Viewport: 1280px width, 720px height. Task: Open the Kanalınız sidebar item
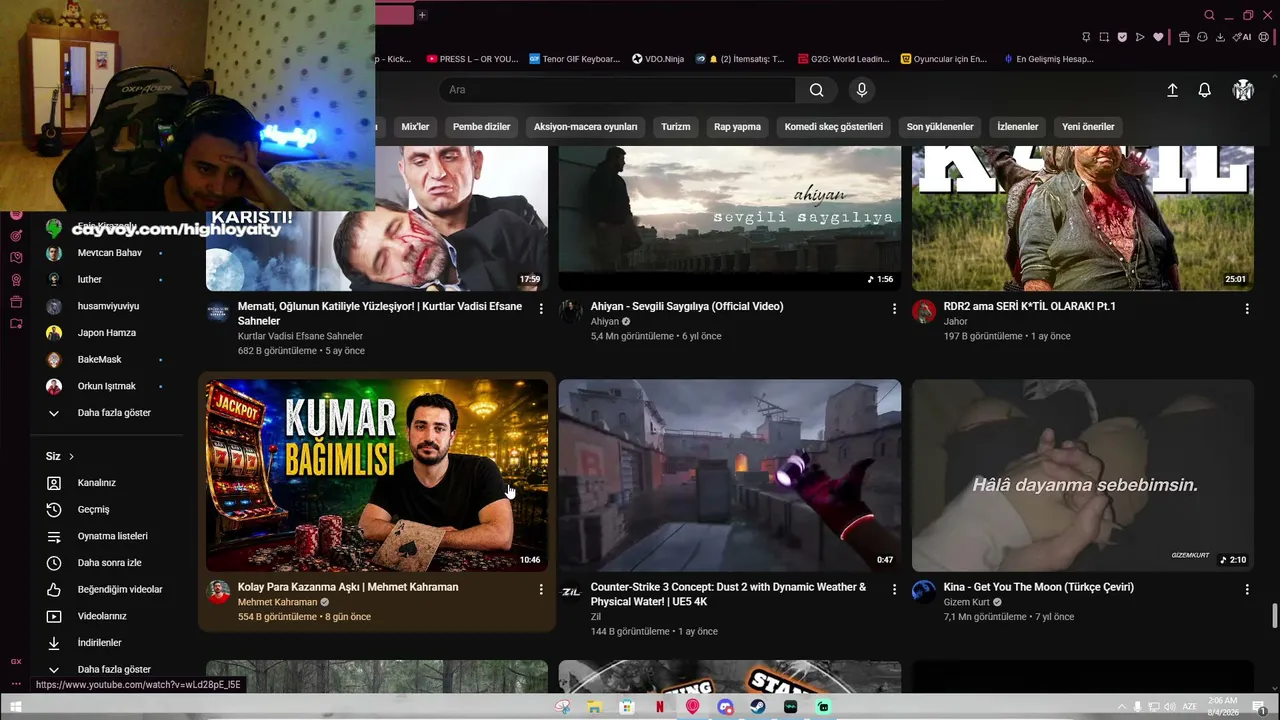97,483
